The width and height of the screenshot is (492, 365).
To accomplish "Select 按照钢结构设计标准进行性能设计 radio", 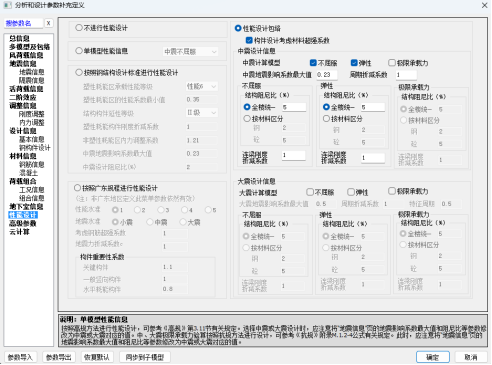I will (79, 72).
